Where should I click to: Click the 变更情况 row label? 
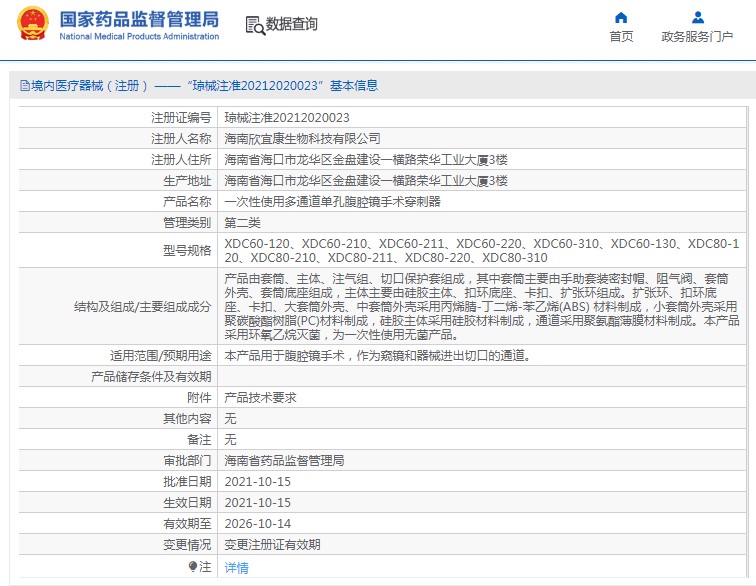coord(187,545)
